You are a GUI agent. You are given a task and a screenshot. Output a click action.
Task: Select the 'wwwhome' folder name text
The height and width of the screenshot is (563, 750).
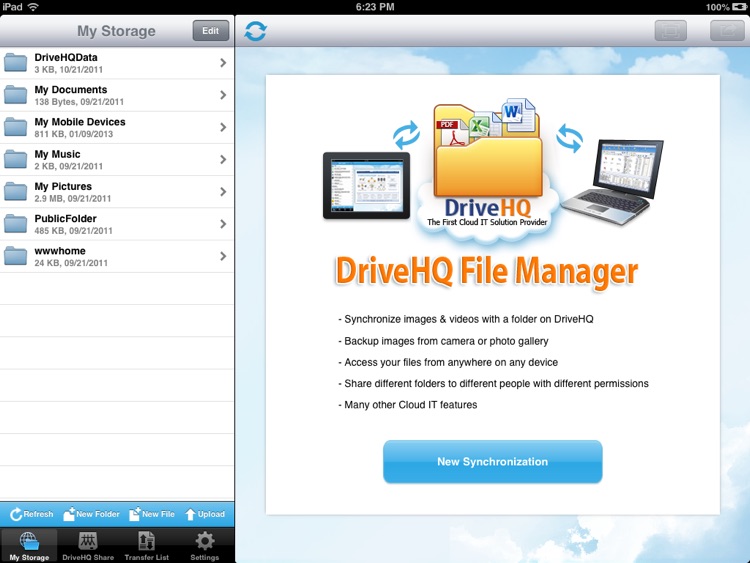tap(60, 251)
